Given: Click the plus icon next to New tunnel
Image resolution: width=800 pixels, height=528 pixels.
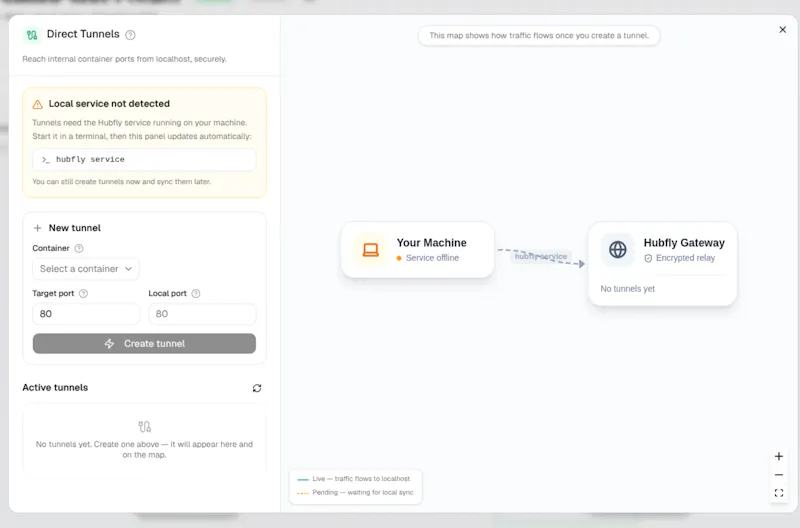Looking at the screenshot, I should [37, 228].
